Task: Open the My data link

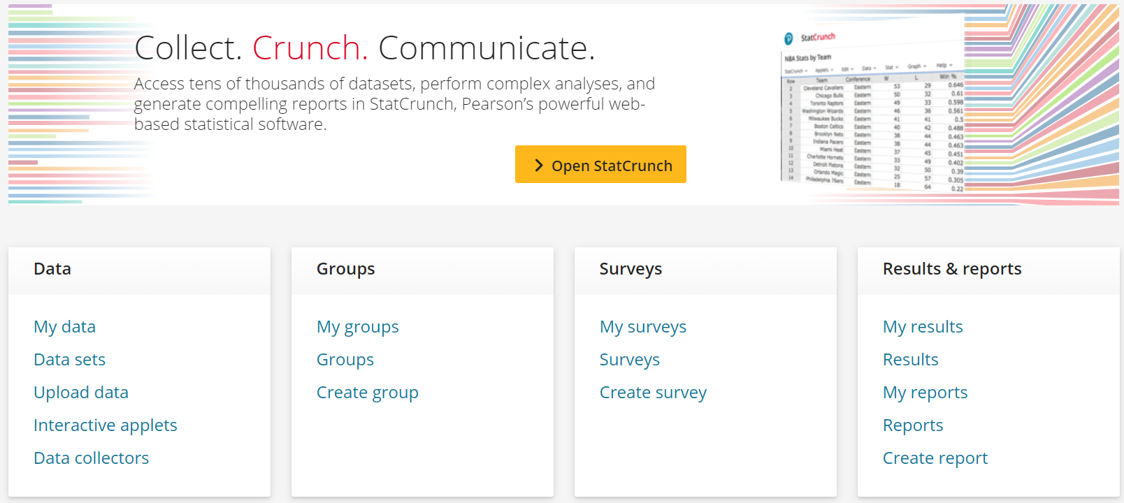Action: pyautogui.click(x=65, y=326)
